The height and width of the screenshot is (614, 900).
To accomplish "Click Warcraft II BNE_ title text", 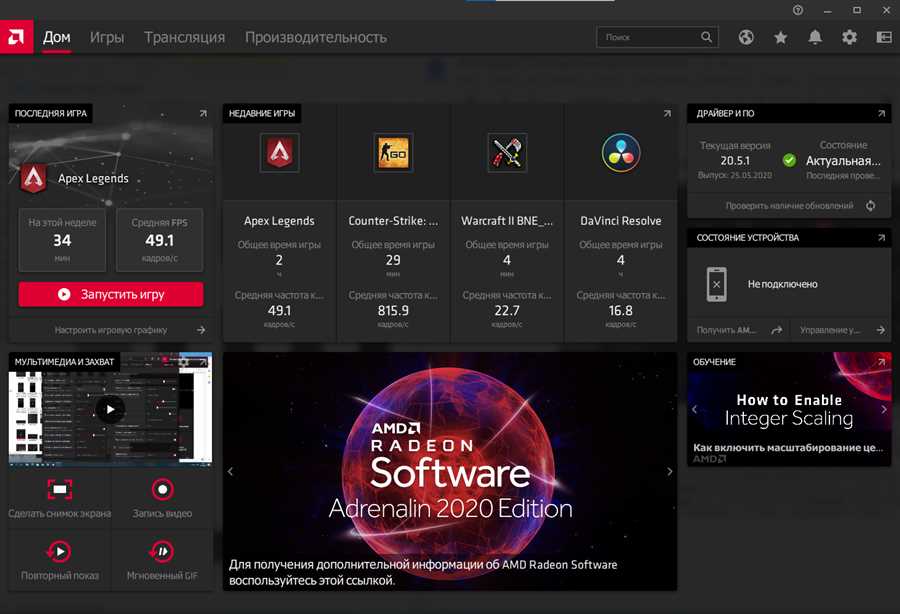I will coord(507,221).
